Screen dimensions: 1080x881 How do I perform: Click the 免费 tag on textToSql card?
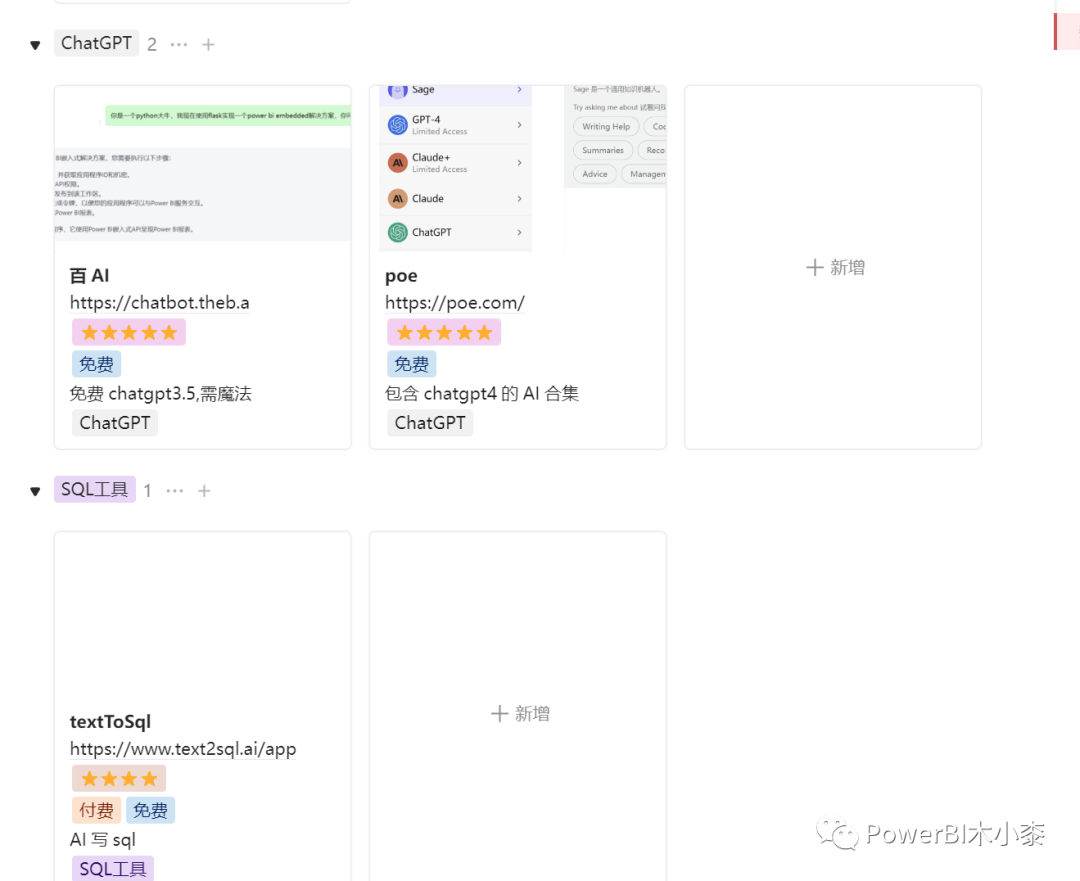coord(150,810)
